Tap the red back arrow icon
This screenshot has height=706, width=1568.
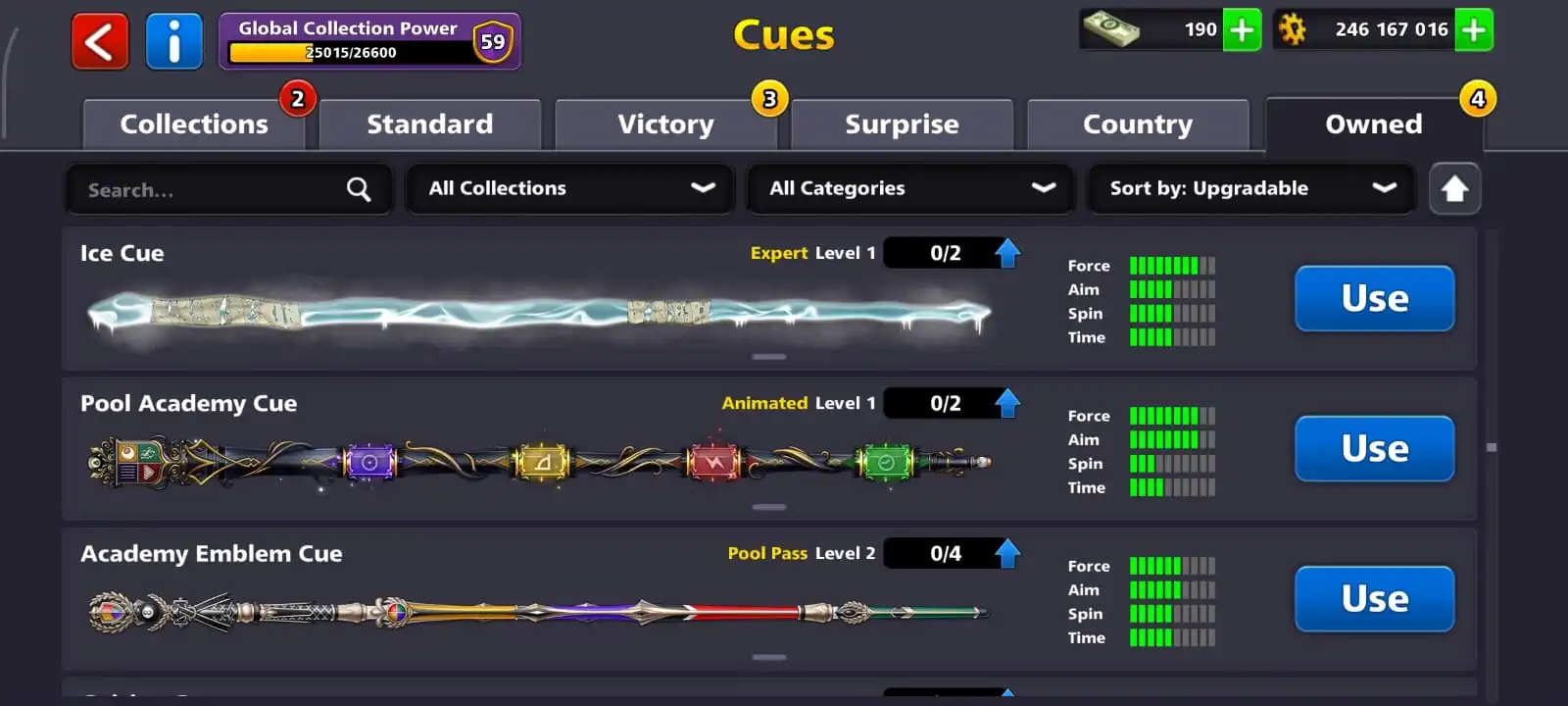tap(100, 41)
